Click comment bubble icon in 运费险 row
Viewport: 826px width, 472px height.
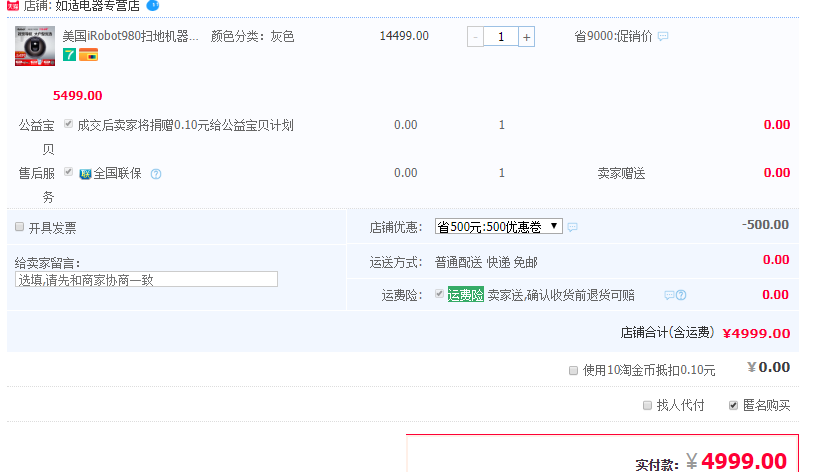pyautogui.click(x=669, y=295)
